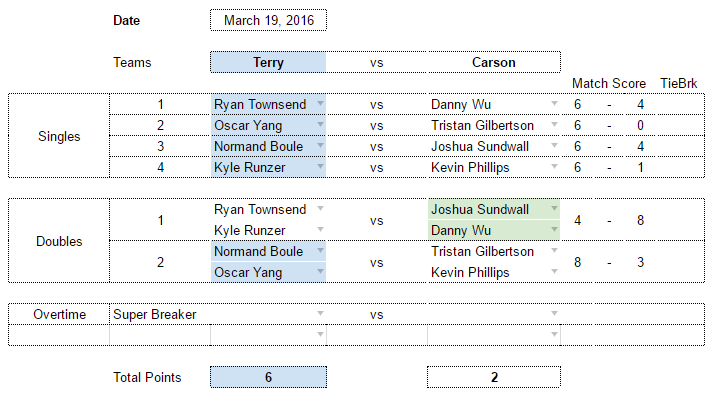This screenshot has height=397, width=711.
Task: Expand Tristan Gilbertson singles dropdown arrow
Action: 554,125
